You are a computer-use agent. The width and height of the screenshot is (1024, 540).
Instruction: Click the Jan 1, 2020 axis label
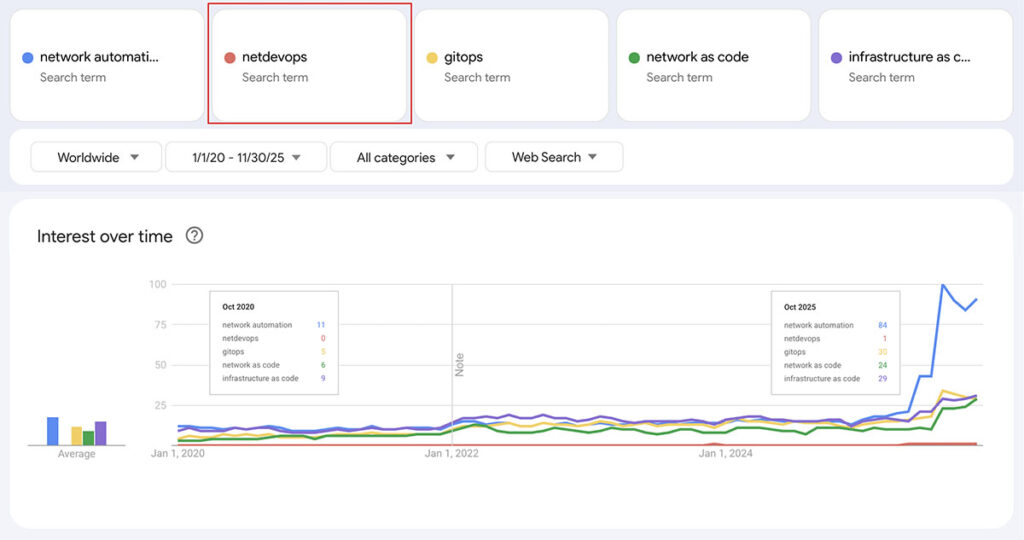pos(178,453)
